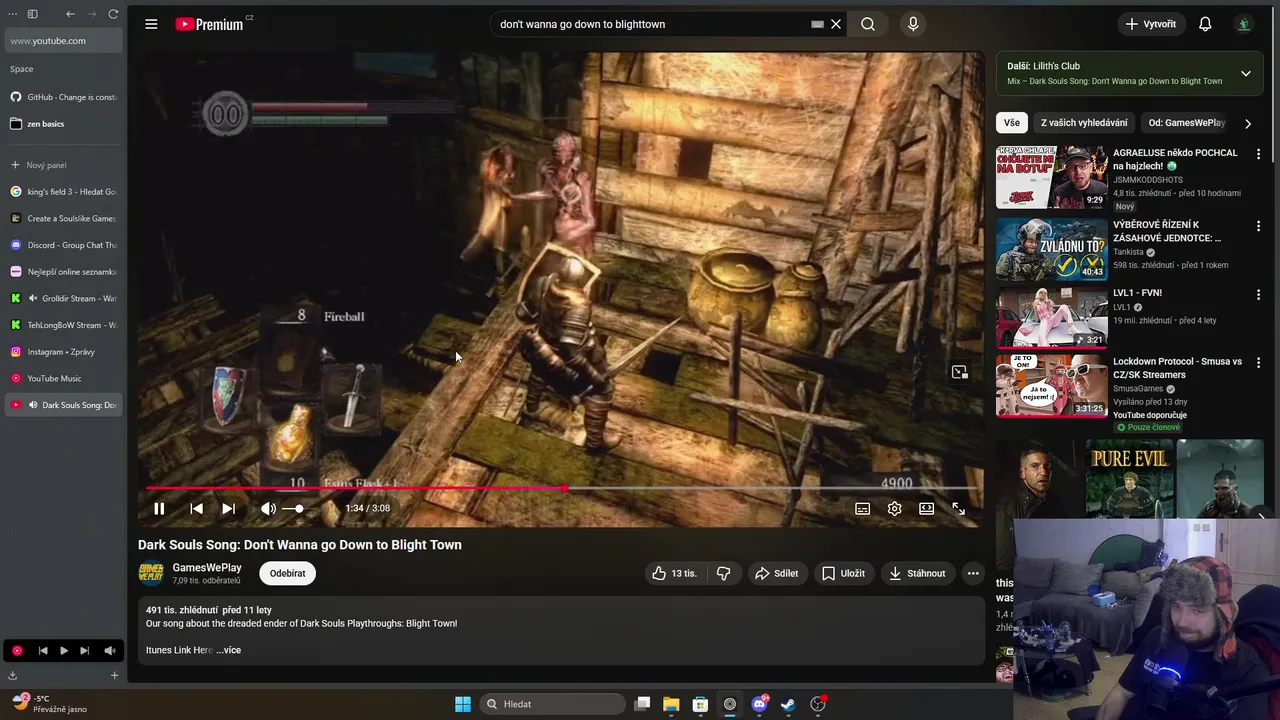
Task: Open the GamesWePlay channel name link
Action: [x=207, y=567]
